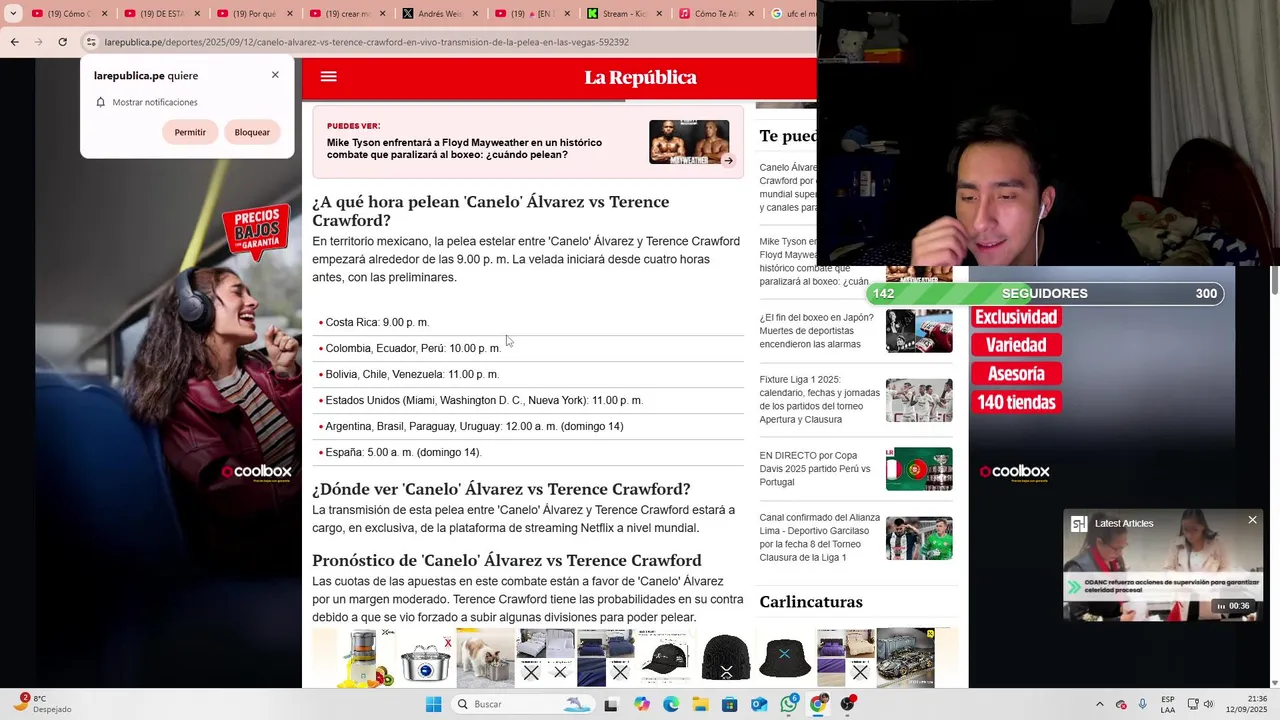Image resolution: width=1280 pixels, height=720 pixels.
Task: Click the address bar URL
Action: (366, 42)
